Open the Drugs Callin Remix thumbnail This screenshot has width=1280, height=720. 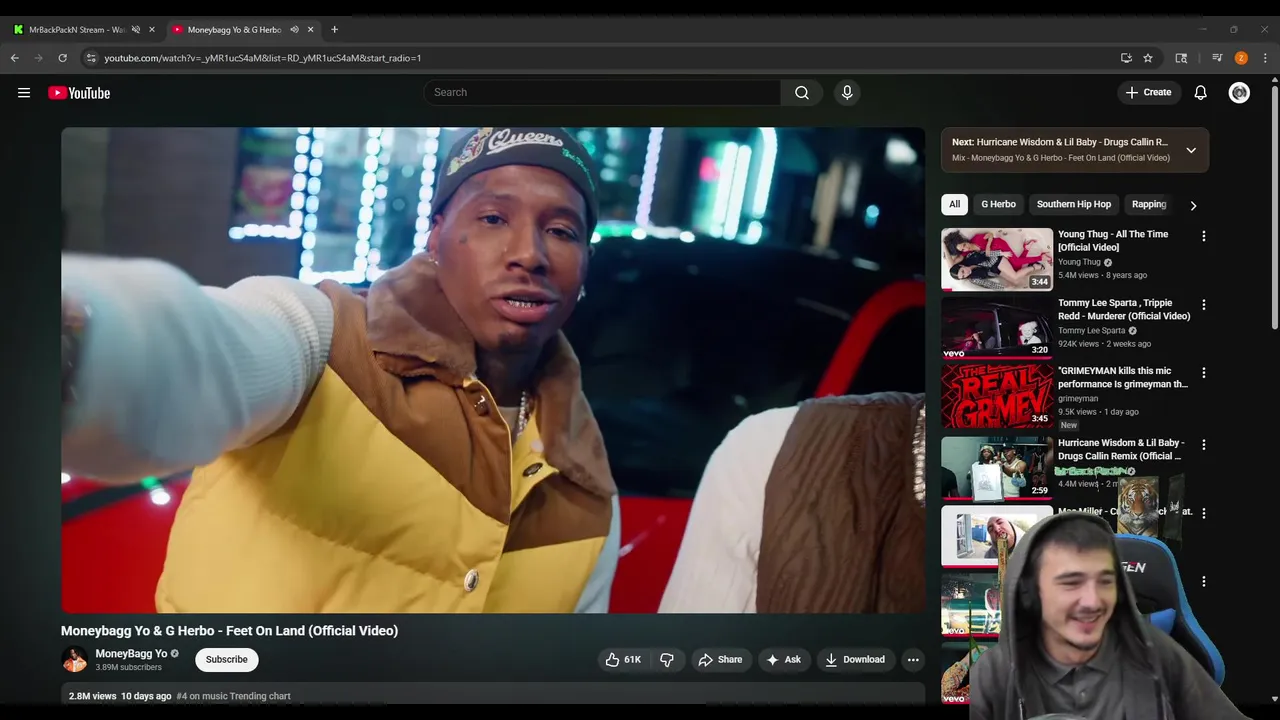[997, 467]
